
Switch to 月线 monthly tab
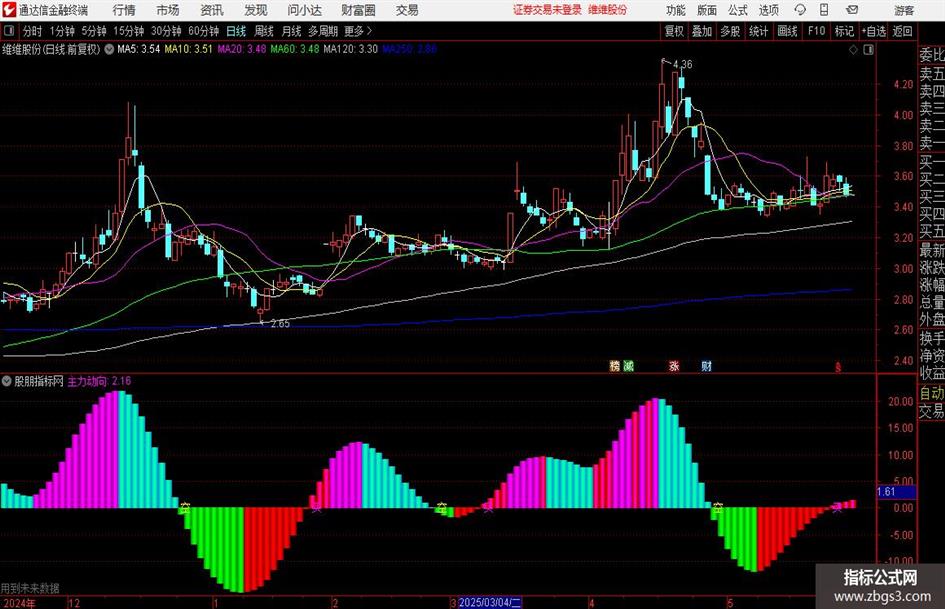click(292, 31)
